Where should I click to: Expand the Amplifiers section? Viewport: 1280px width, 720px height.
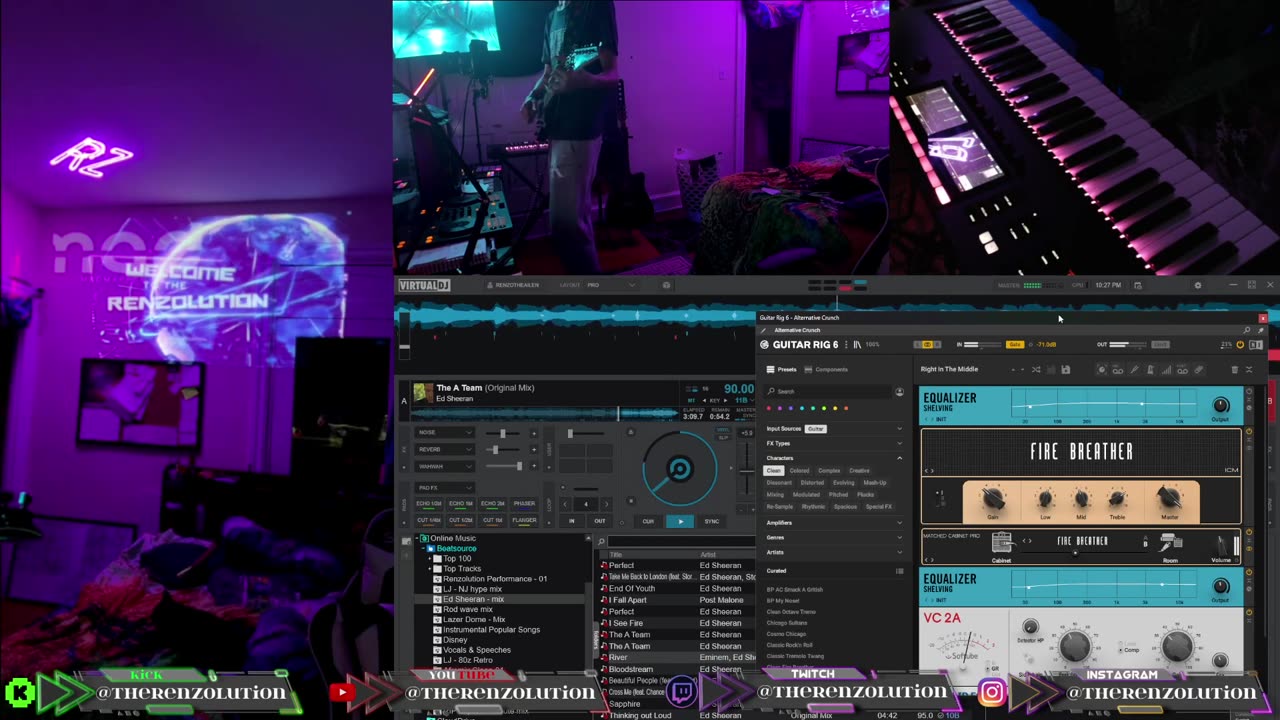(x=834, y=523)
